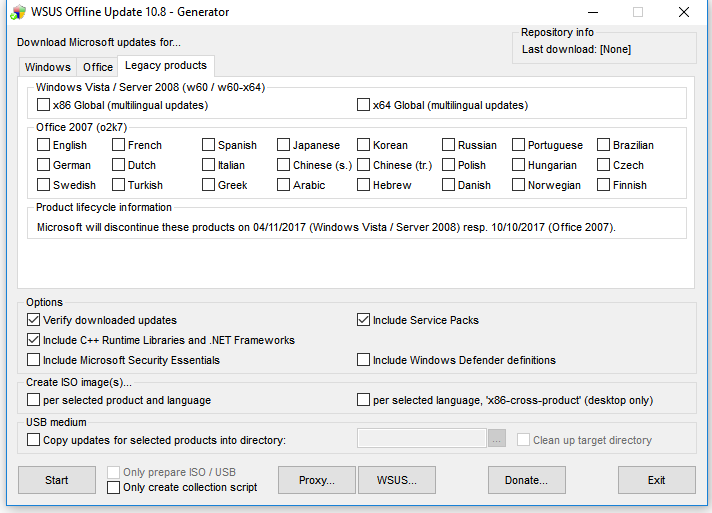The height and width of the screenshot is (513, 712).
Task: Click the Donate button
Action: point(527,480)
